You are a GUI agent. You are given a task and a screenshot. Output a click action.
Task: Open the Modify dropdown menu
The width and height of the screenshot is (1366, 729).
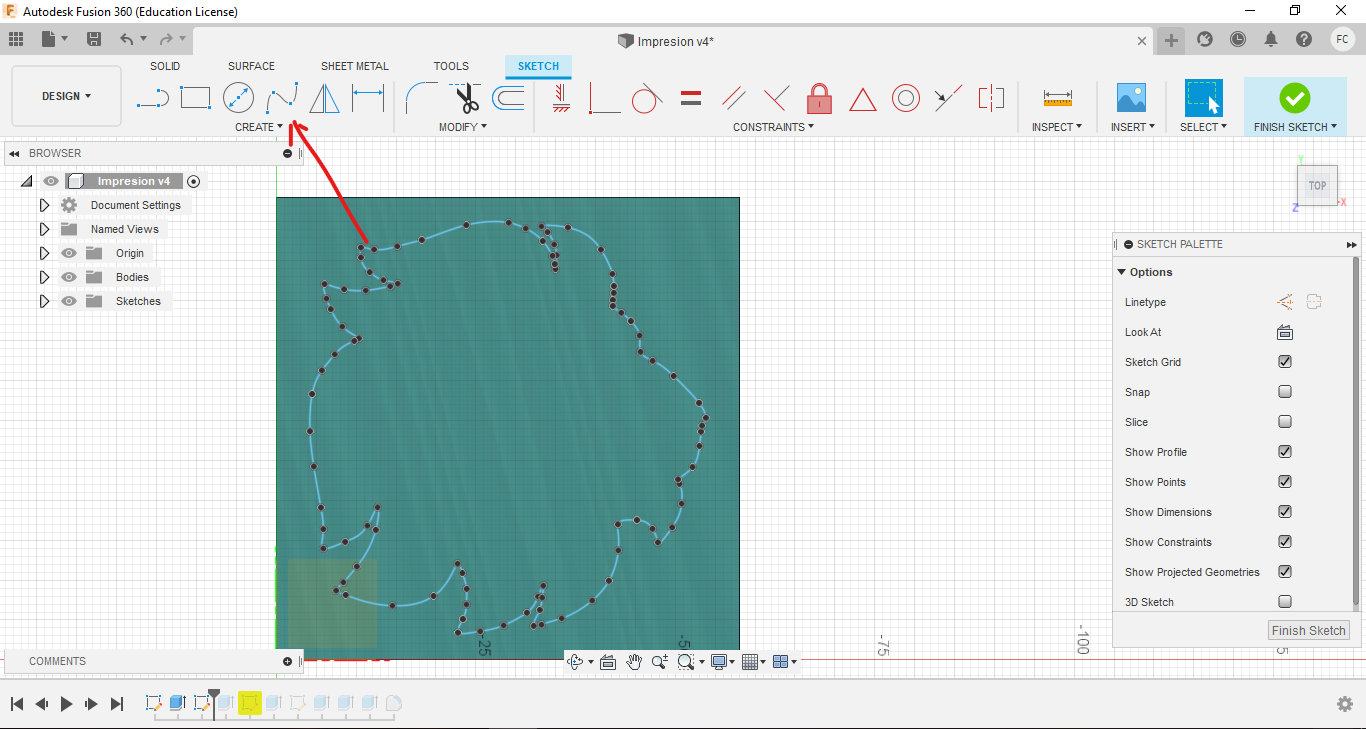[x=463, y=127]
